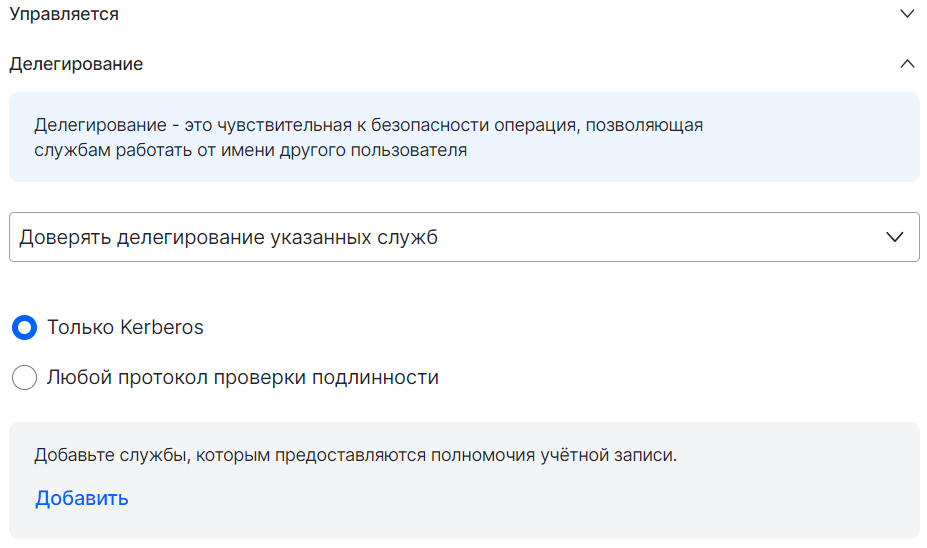Screen dimensions: 927x548
Task: Click the arrow icon in the delegation dropdown
Action: click(x=896, y=237)
